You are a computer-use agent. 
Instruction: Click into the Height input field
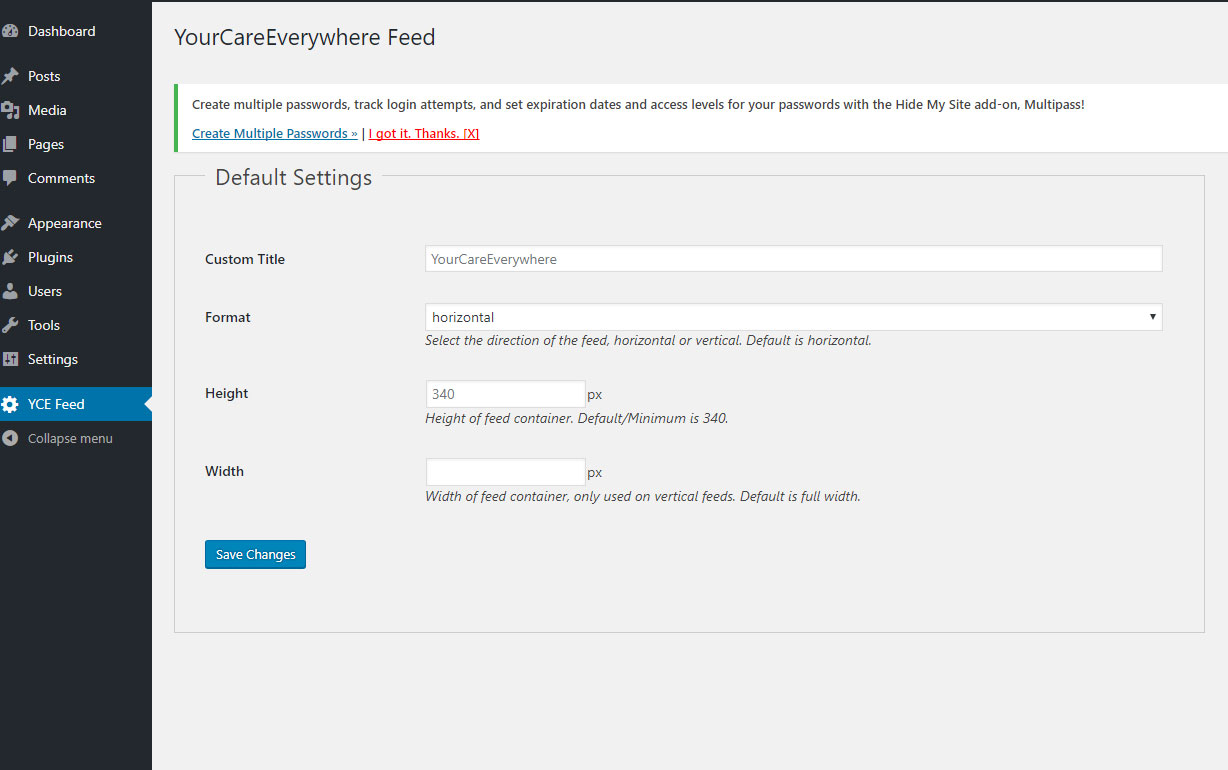506,394
